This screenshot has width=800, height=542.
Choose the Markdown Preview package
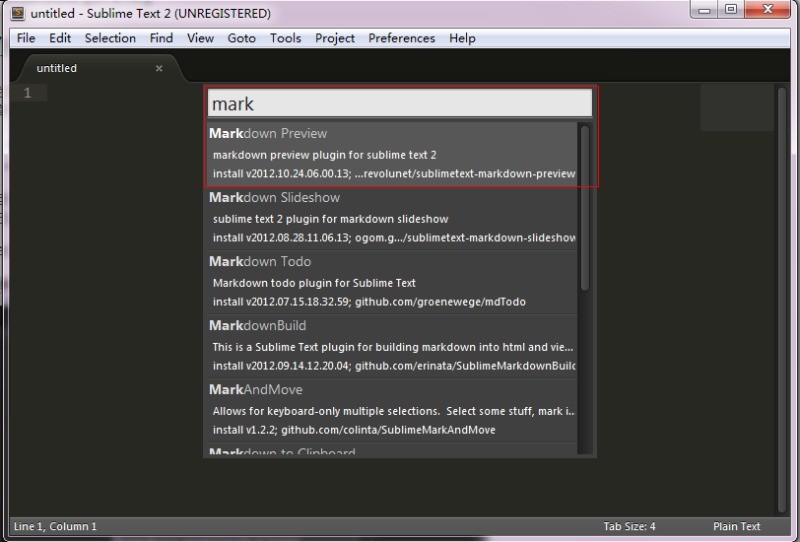tap(392, 153)
